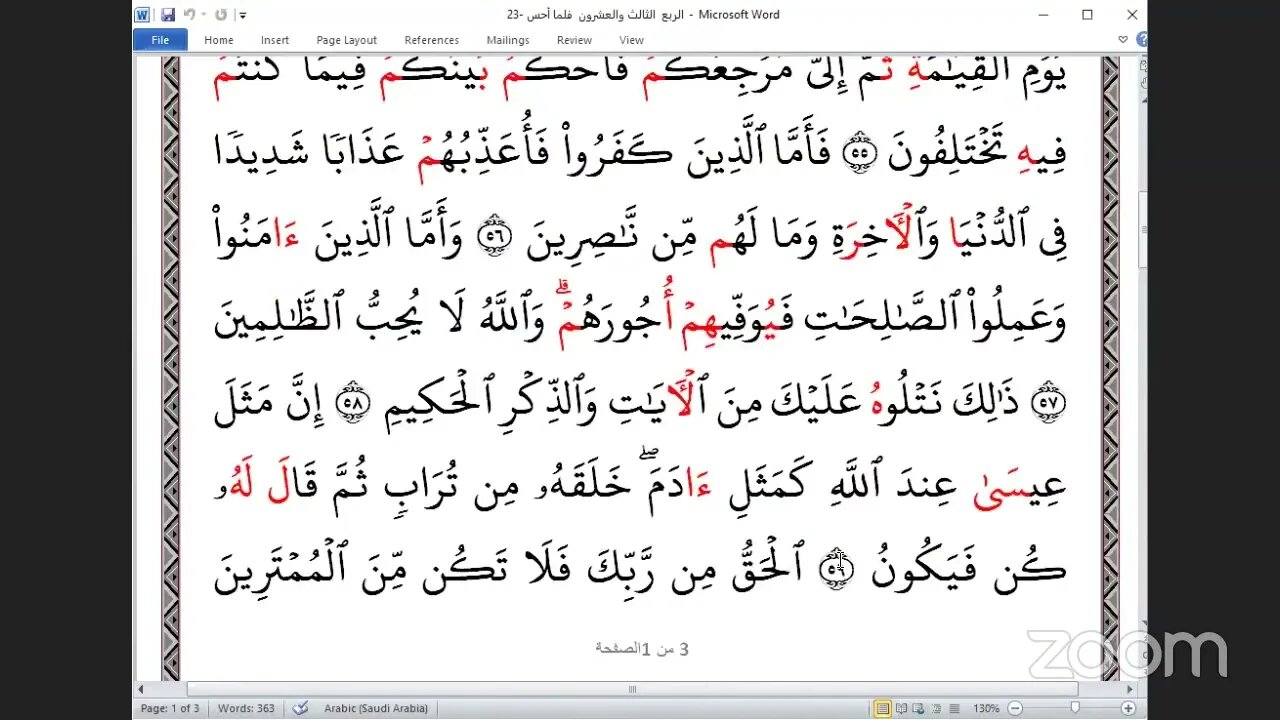1280x720 pixels.
Task: Click the zoom out minus button
Action: (x=1014, y=708)
